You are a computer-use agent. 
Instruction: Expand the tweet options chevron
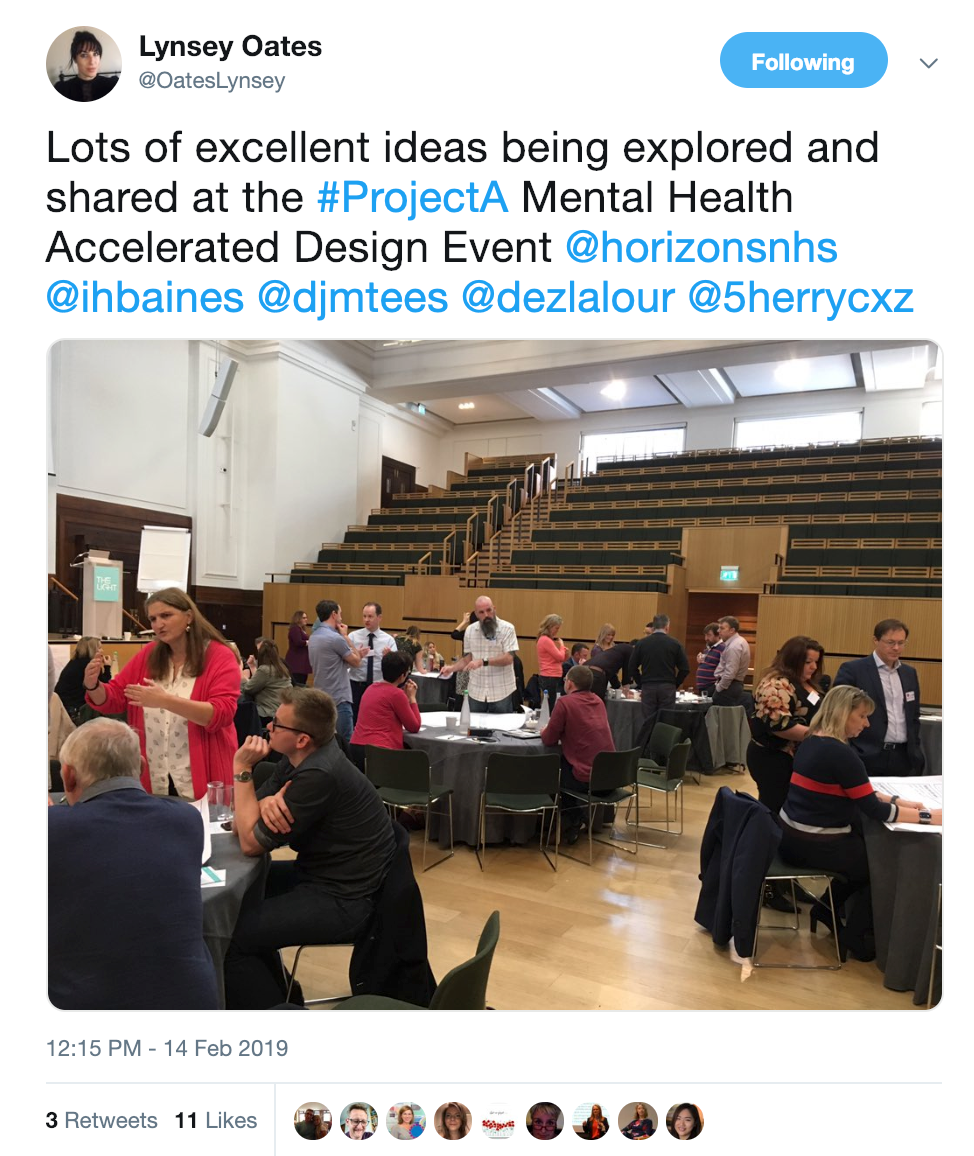[928, 63]
